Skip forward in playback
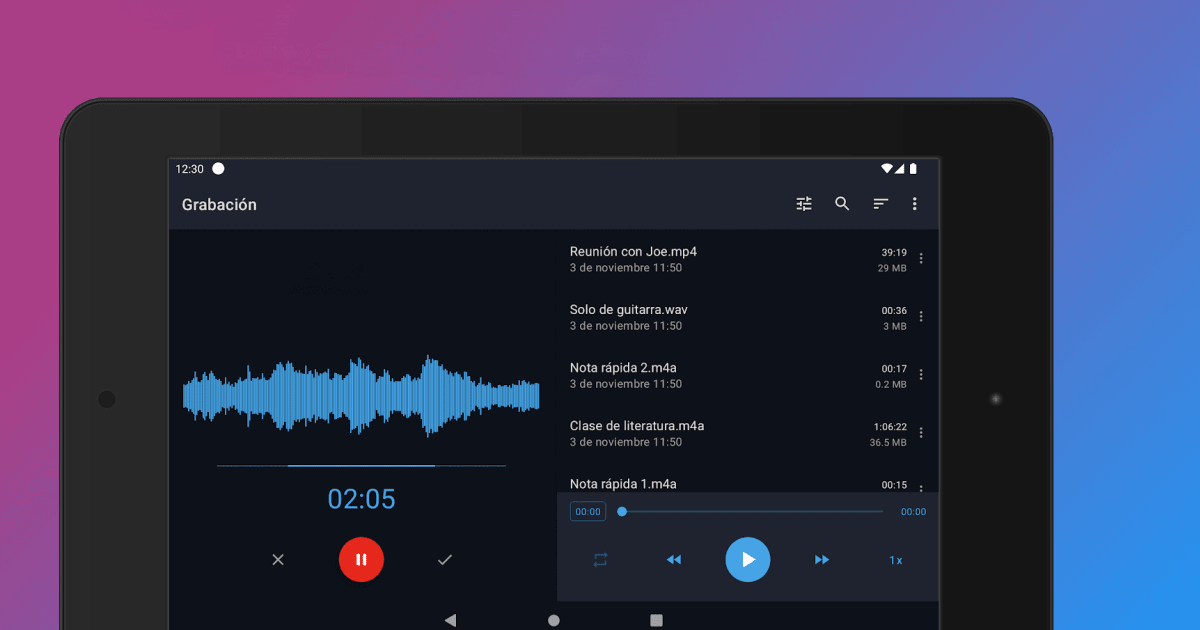 click(821, 560)
